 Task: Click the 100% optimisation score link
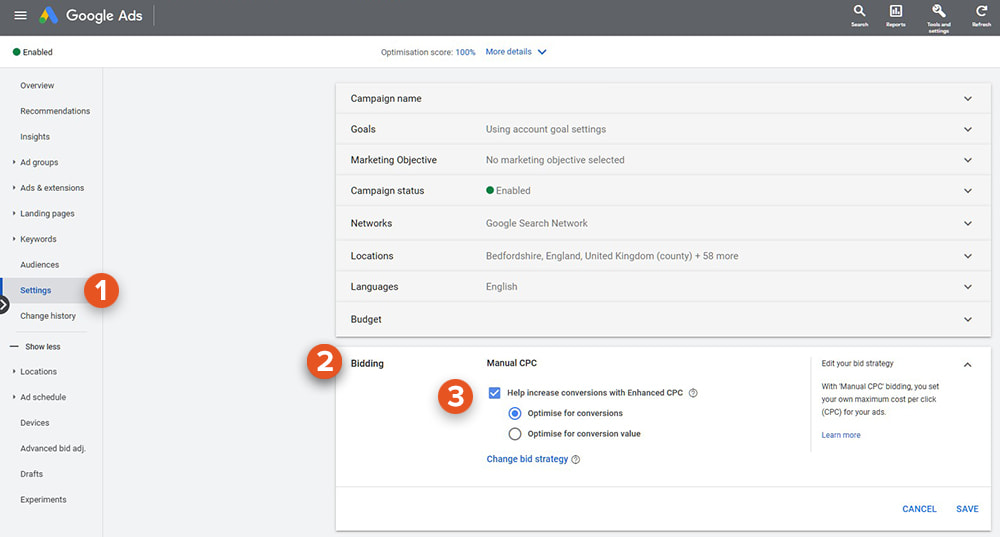[x=466, y=52]
